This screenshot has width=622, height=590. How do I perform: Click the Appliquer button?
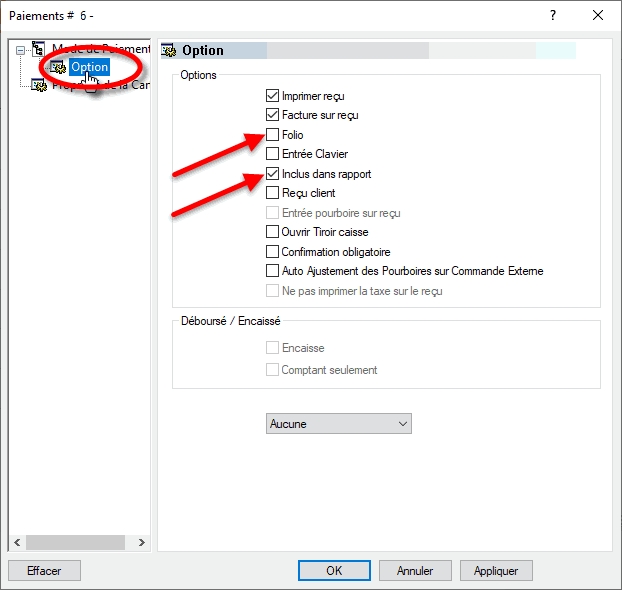point(496,571)
